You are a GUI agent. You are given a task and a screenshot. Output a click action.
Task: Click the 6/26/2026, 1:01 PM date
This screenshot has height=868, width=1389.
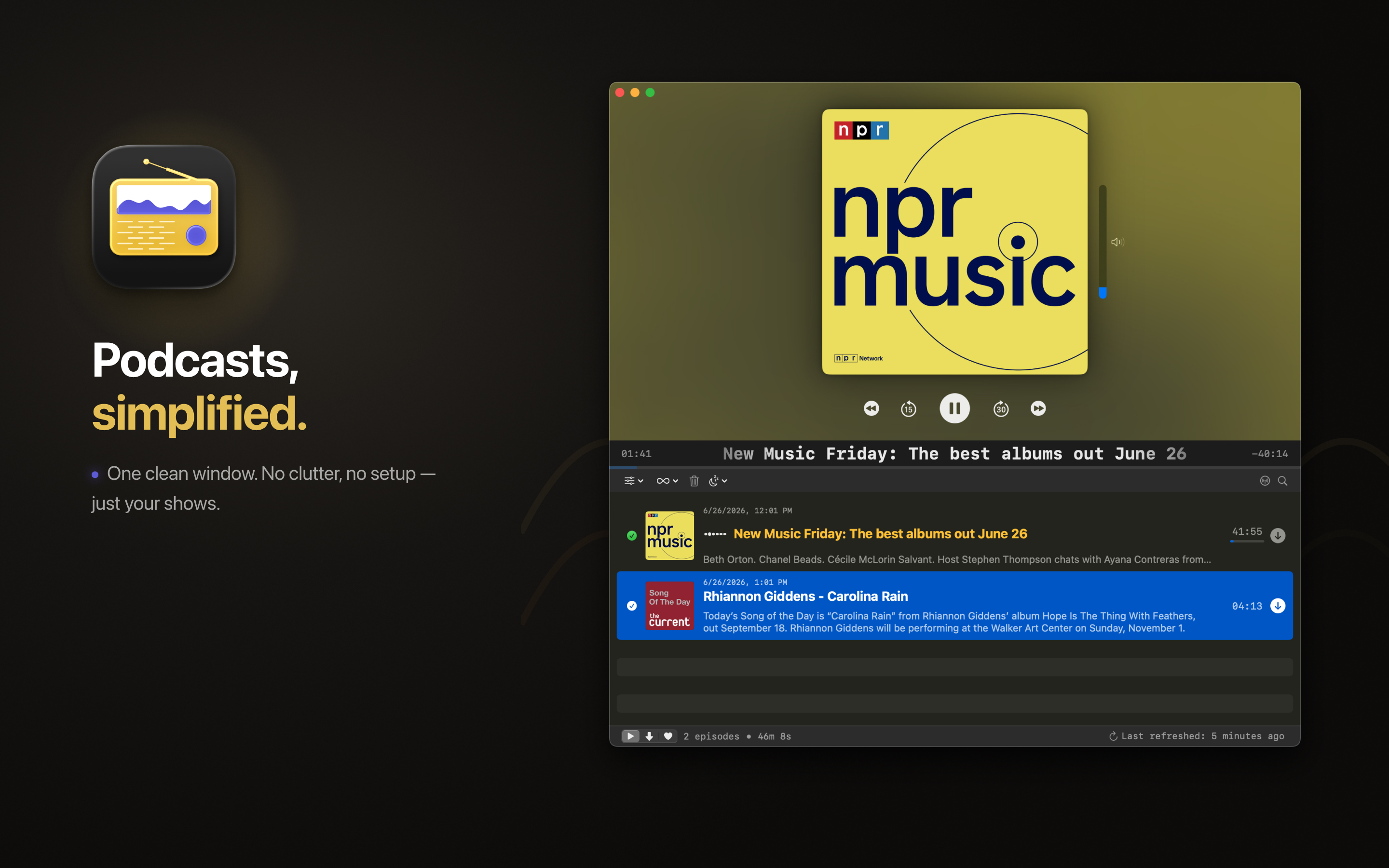point(745,582)
